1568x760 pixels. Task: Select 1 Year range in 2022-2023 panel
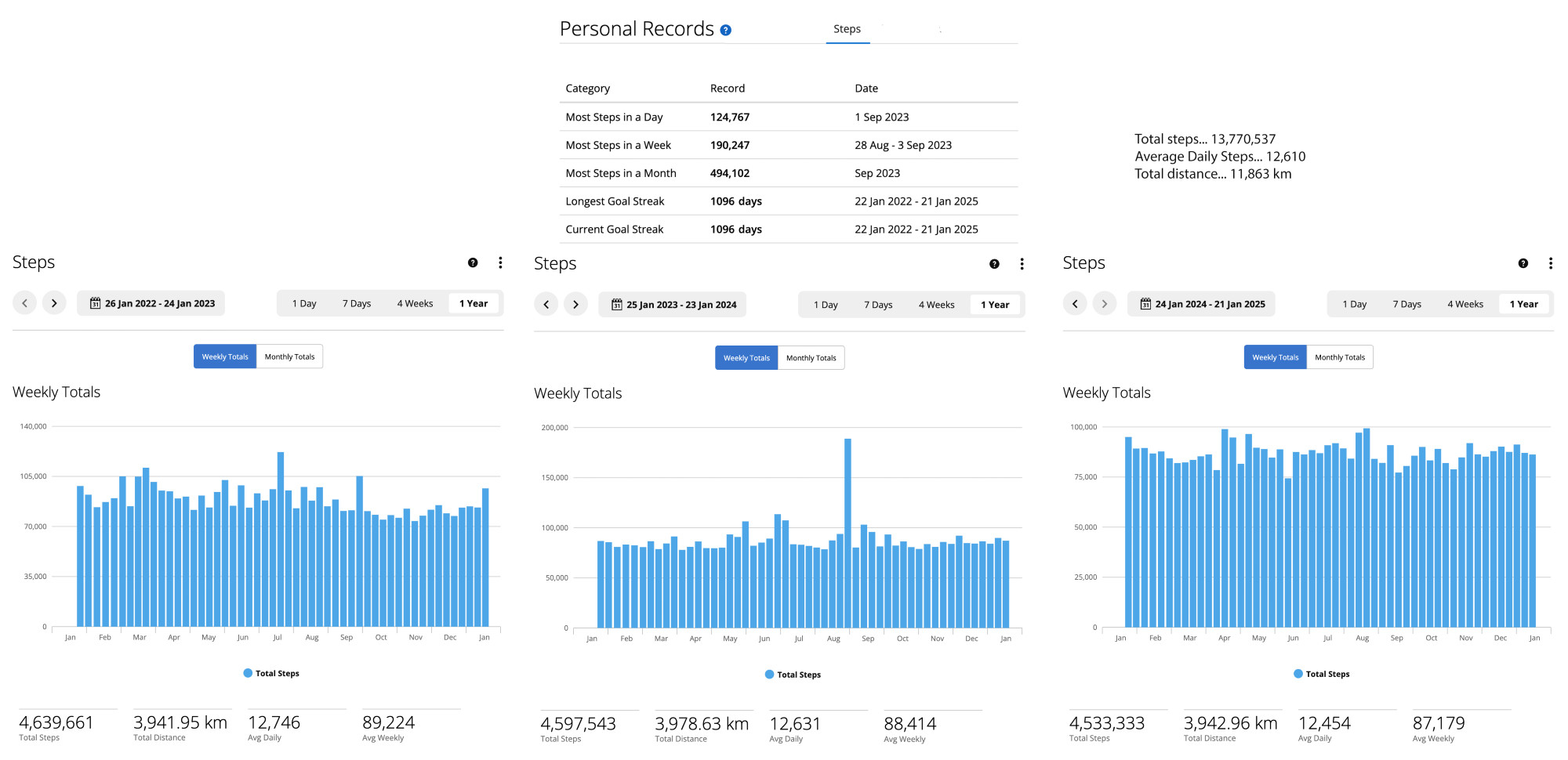474,303
